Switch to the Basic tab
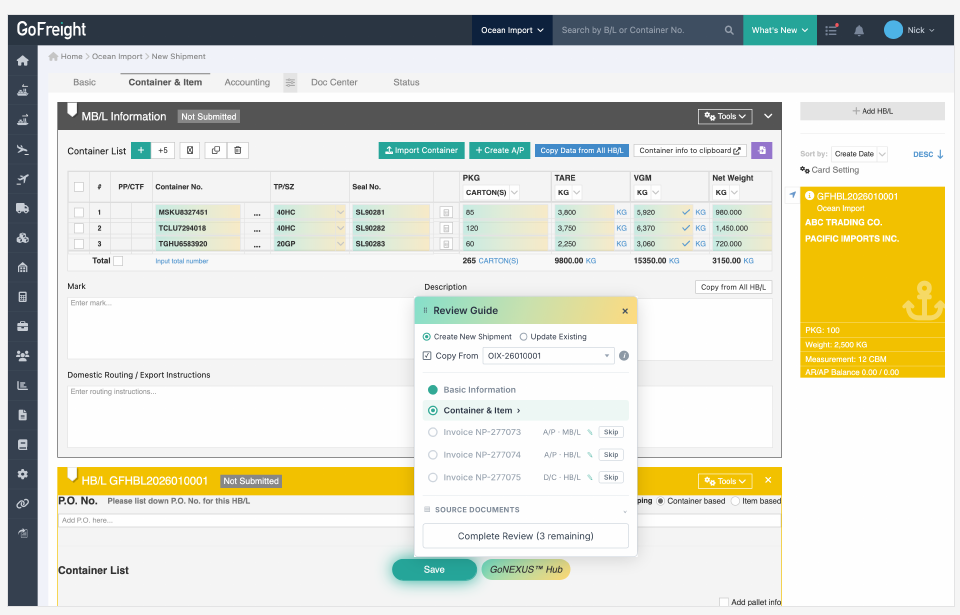This screenshot has width=960, height=615. pyautogui.click(x=84, y=82)
